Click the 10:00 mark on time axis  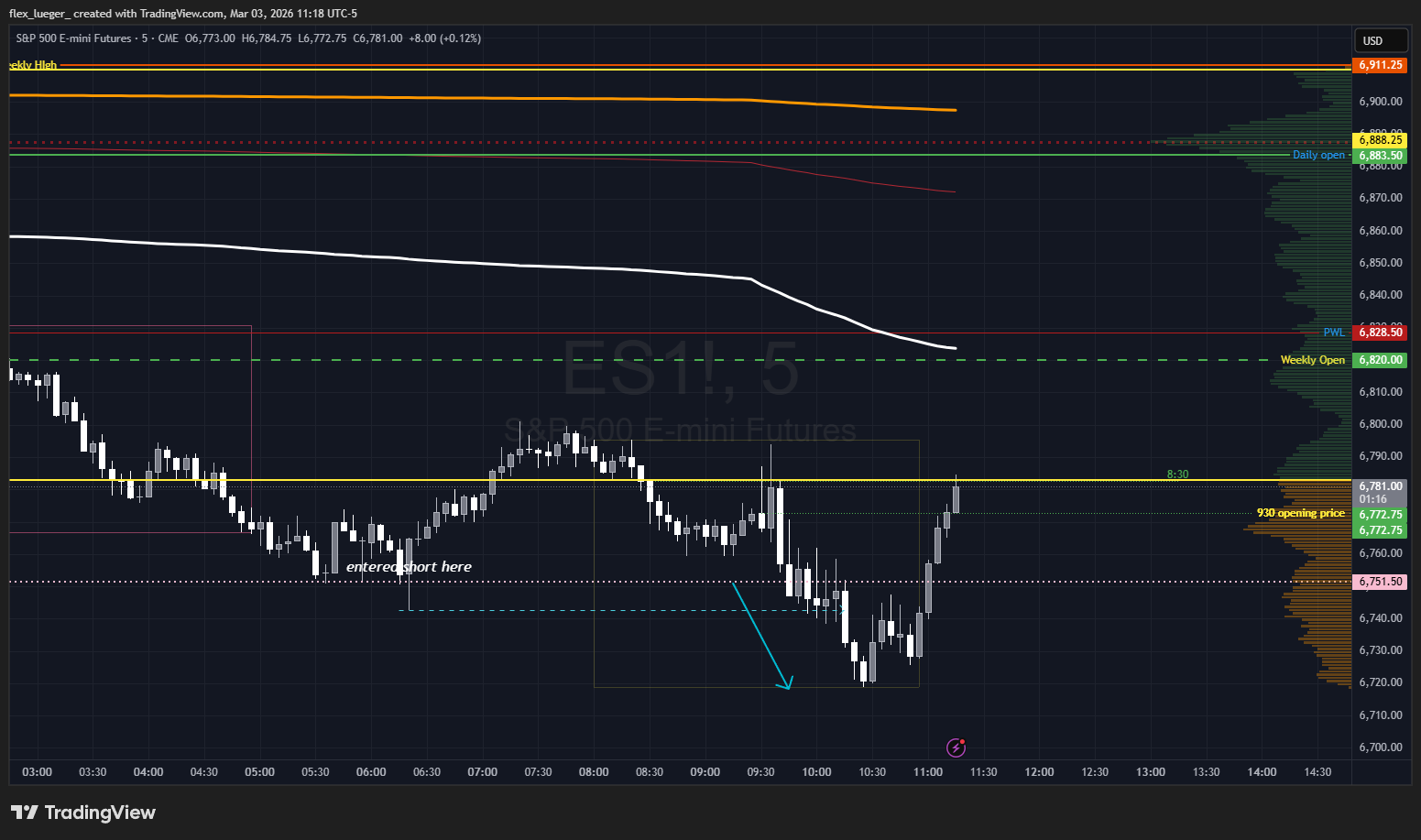pyautogui.click(x=816, y=772)
